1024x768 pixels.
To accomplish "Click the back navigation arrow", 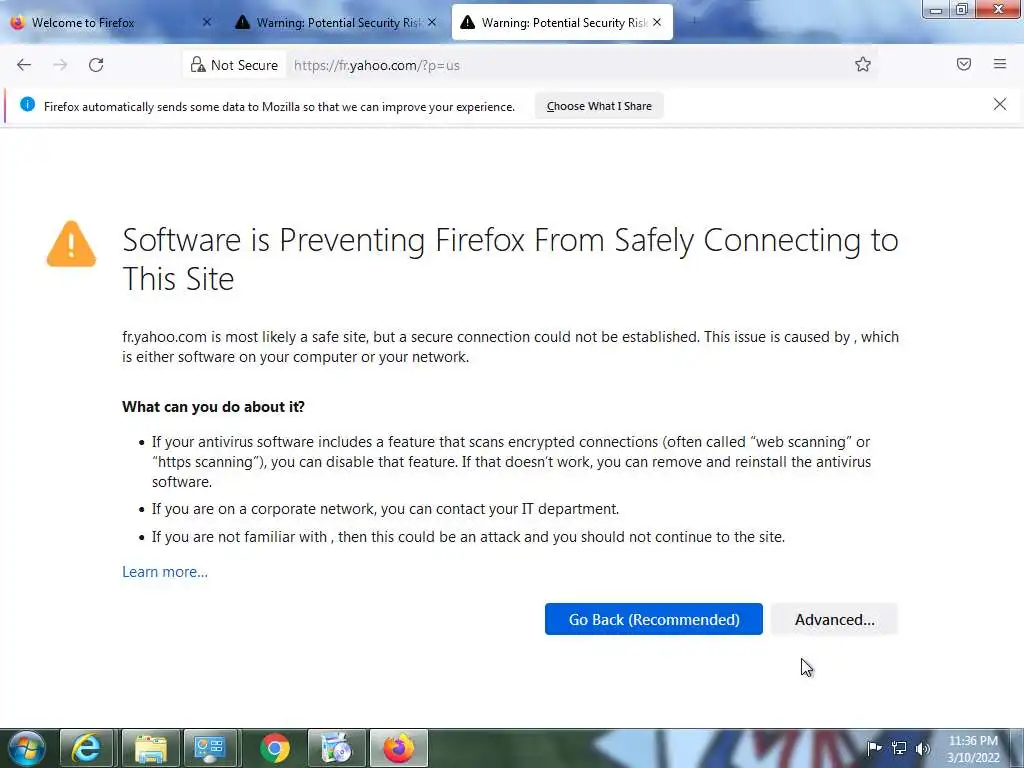I will pos(24,65).
